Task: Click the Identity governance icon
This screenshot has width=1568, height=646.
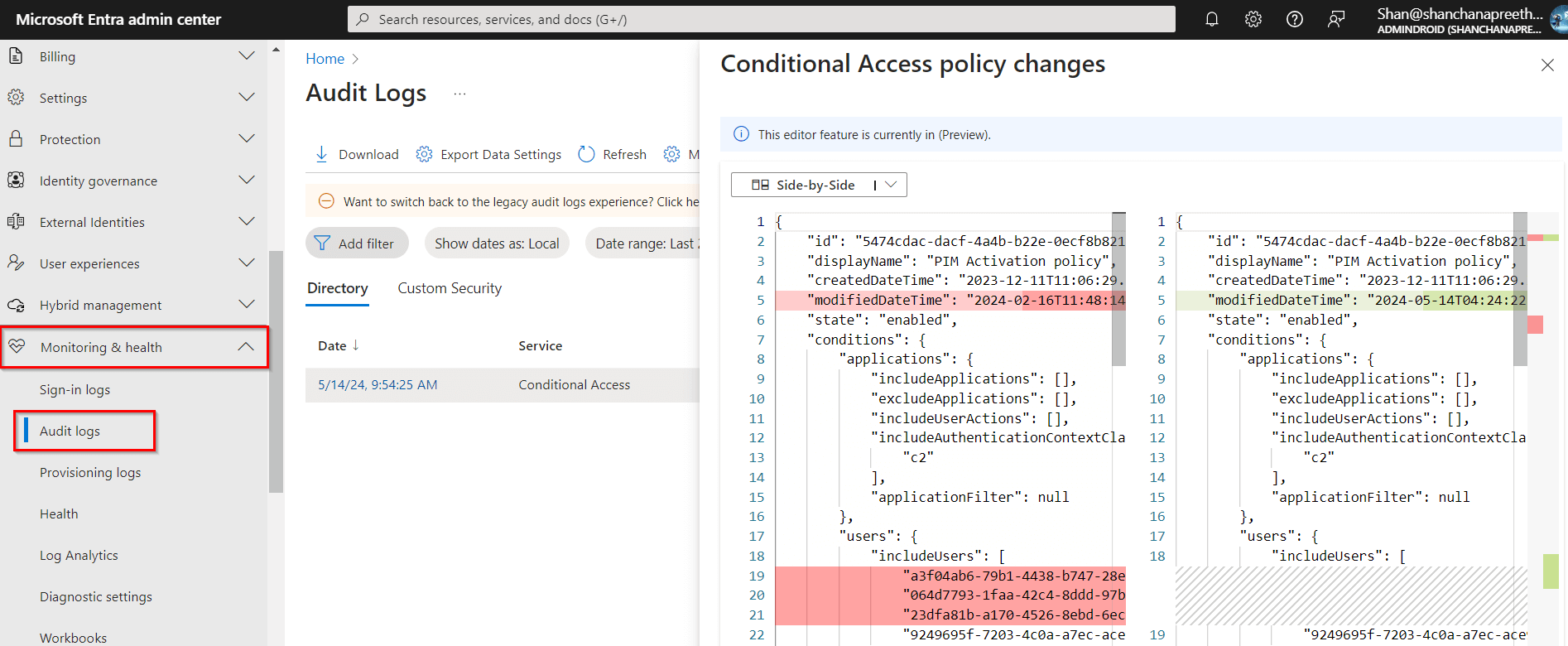Action: (x=16, y=180)
